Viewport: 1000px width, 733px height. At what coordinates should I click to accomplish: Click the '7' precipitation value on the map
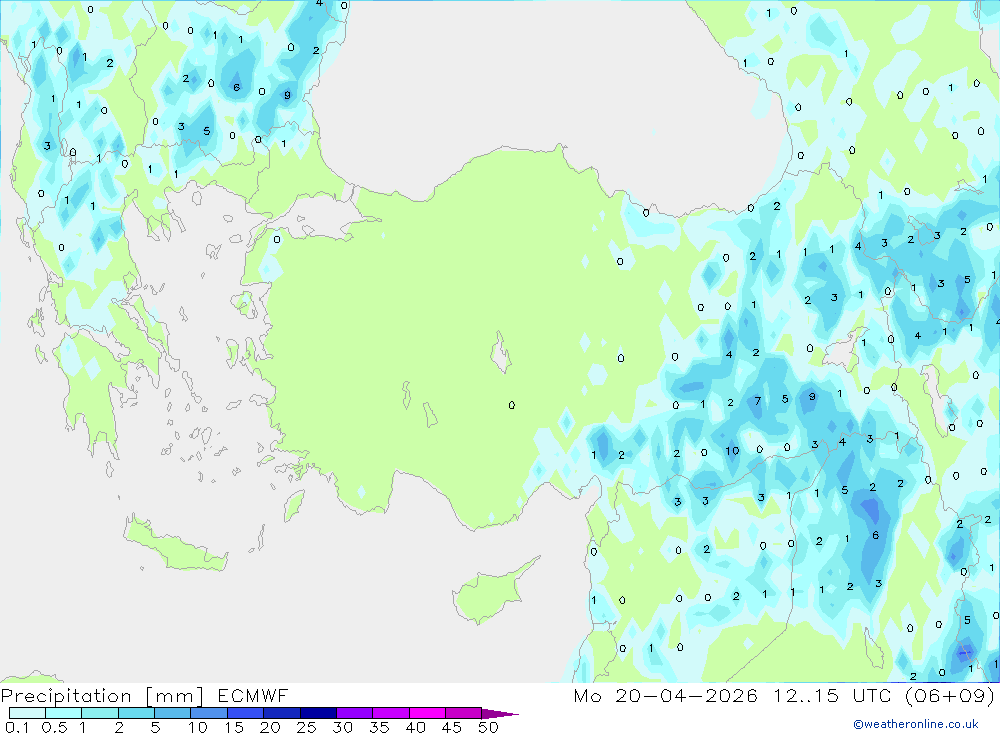click(x=758, y=401)
